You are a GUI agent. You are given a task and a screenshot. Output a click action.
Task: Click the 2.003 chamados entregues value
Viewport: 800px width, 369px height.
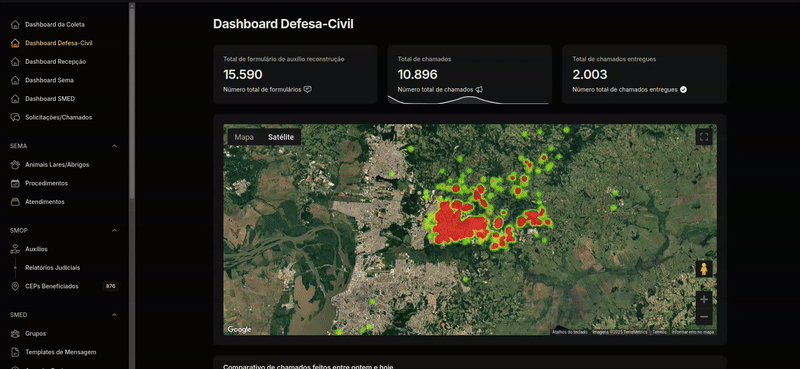[590, 75]
